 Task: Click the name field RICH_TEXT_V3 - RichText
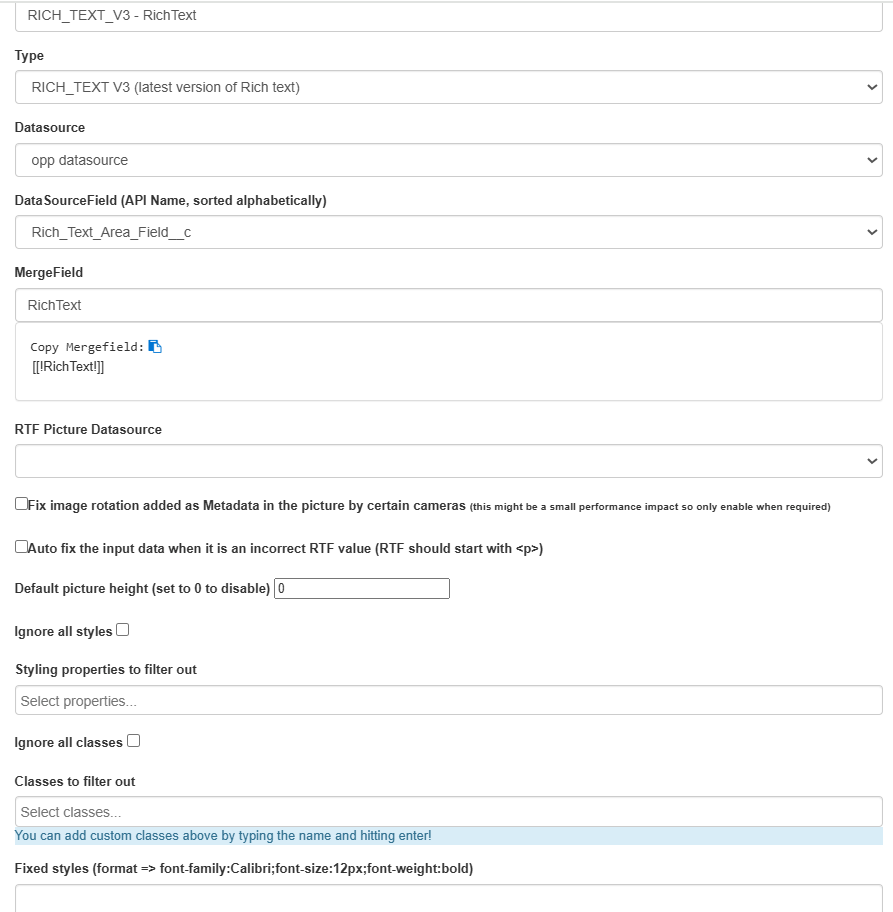449,16
